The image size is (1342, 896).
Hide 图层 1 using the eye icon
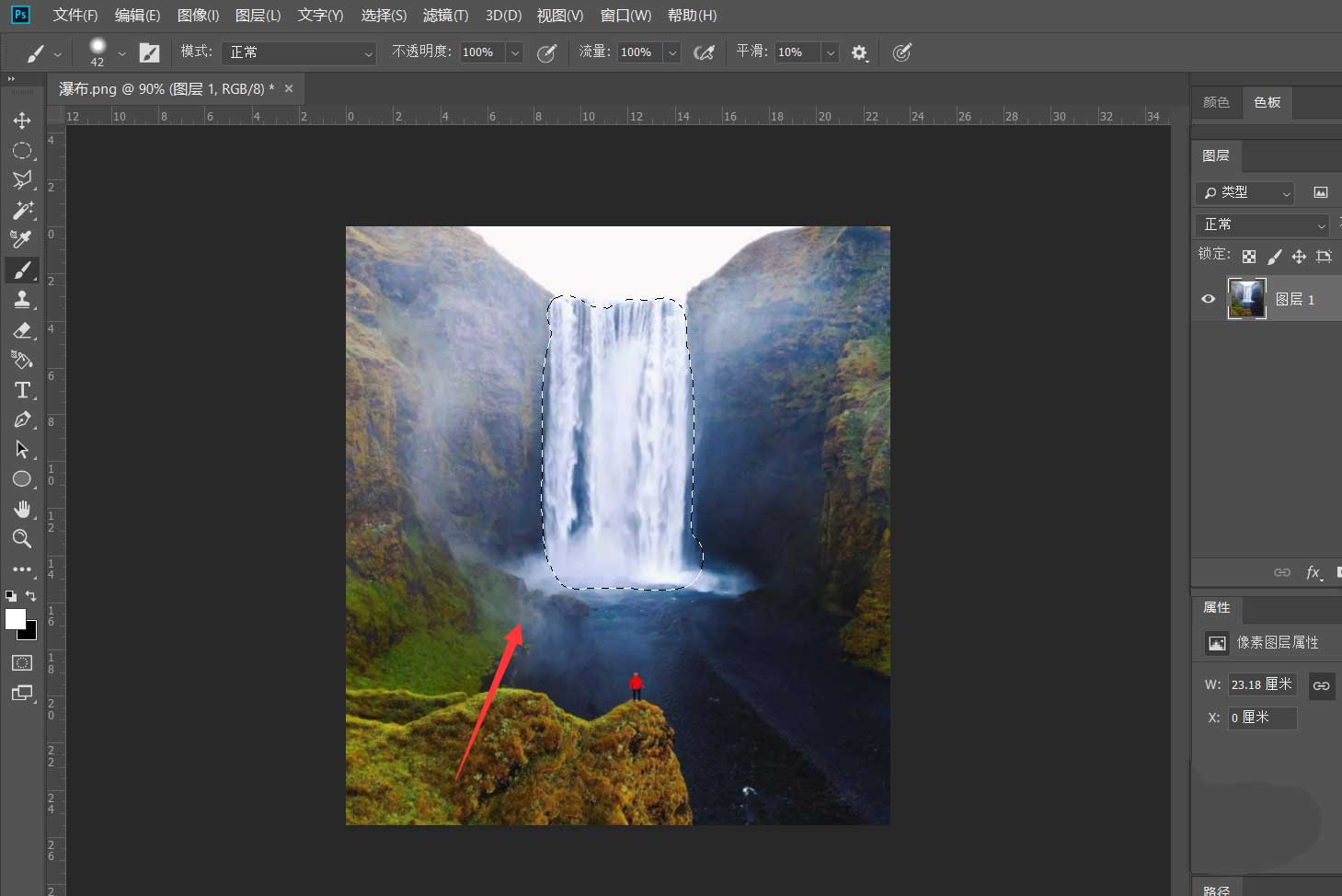tap(1209, 299)
